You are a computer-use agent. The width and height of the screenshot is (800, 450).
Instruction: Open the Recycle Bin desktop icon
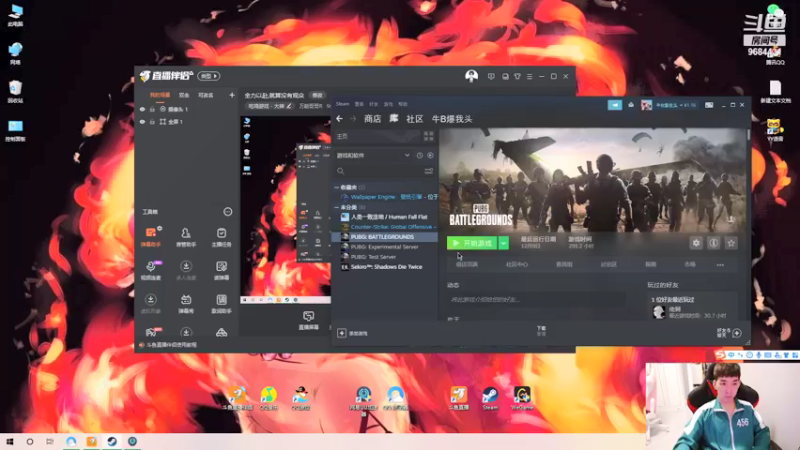(x=15, y=92)
